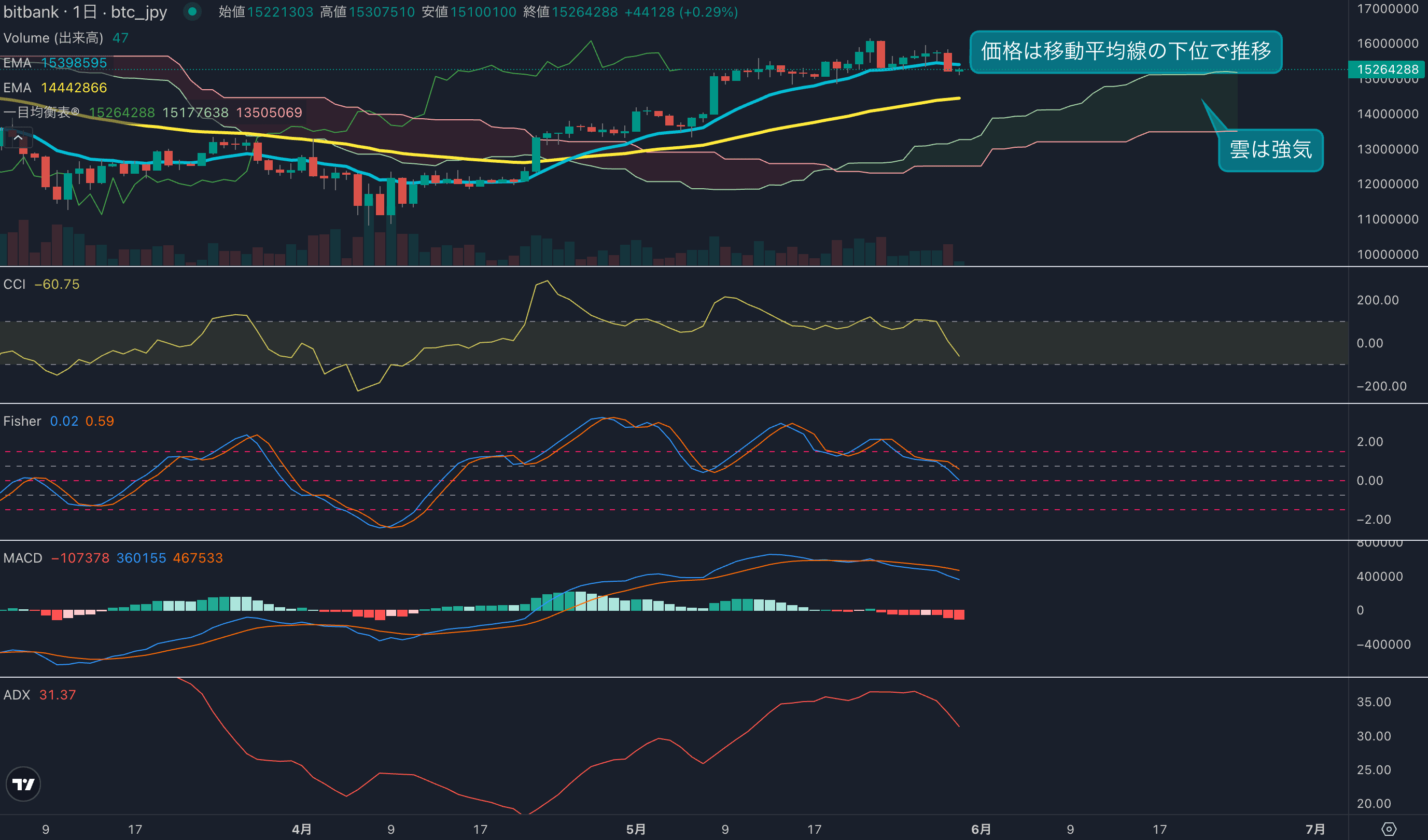
Task: Click the ADX indicator label
Action: (17, 695)
